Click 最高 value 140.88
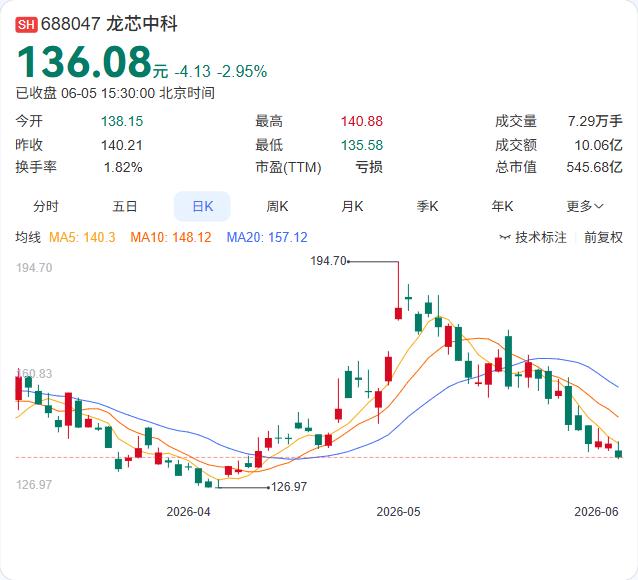The image size is (638, 580). pyautogui.click(x=362, y=121)
